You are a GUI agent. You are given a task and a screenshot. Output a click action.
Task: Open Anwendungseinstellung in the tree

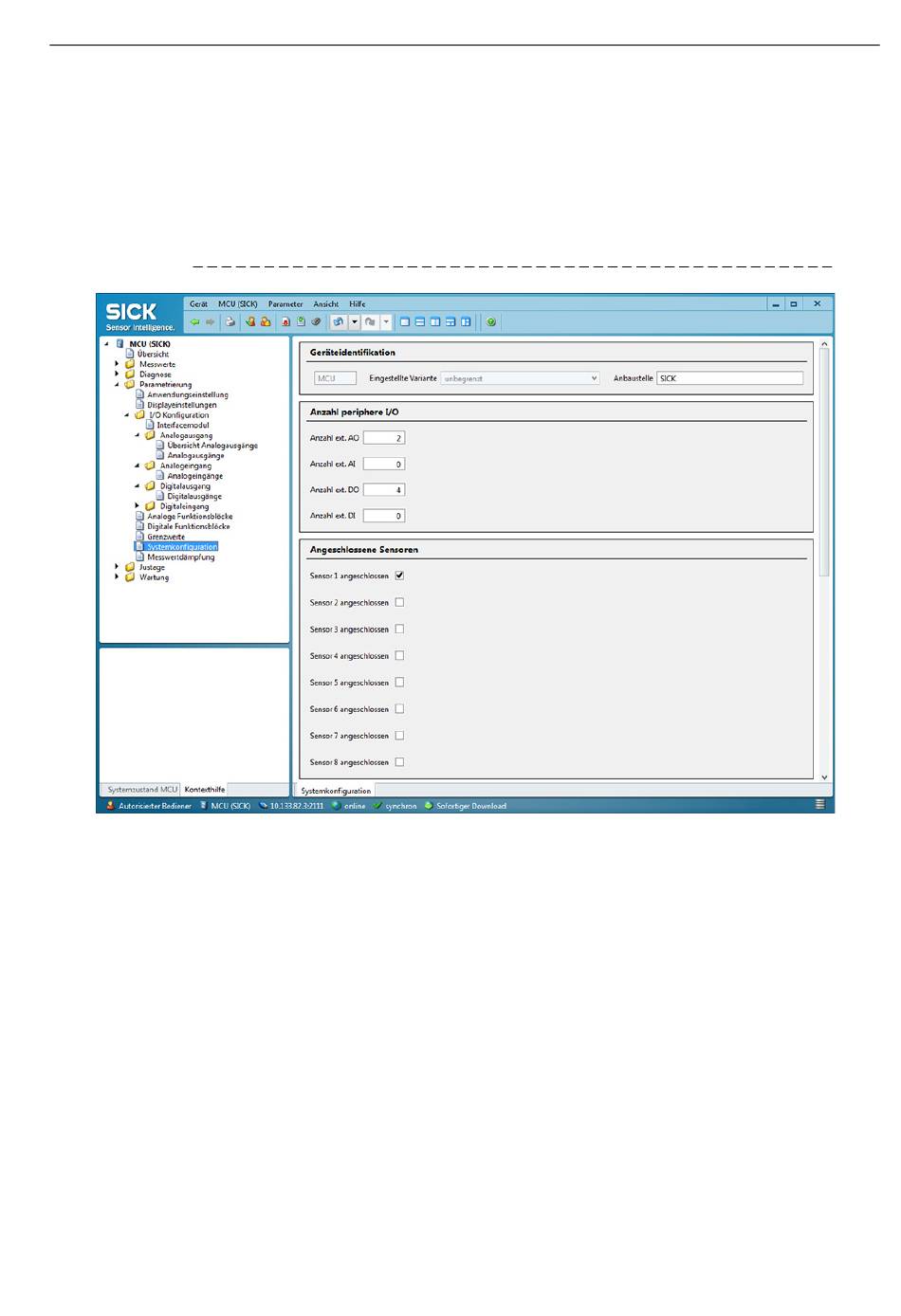pos(188,394)
